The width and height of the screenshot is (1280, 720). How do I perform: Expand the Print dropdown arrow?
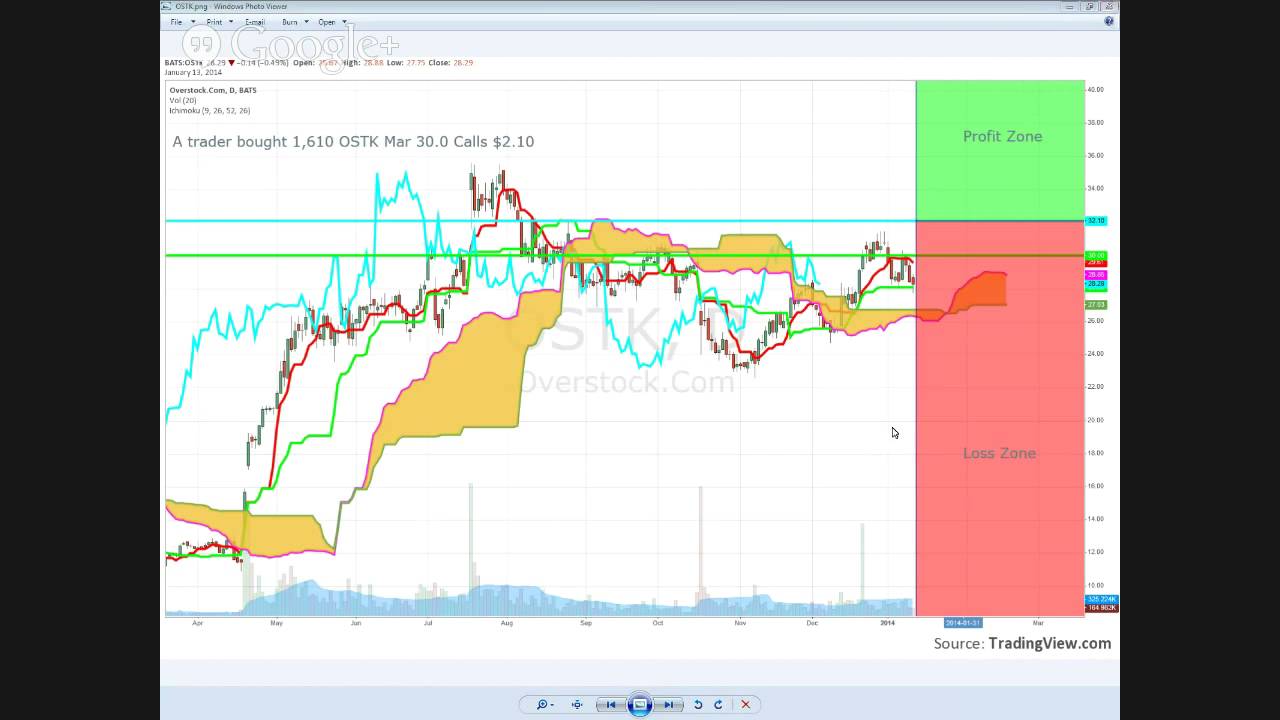pyautogui.click(x=231, y=21)
